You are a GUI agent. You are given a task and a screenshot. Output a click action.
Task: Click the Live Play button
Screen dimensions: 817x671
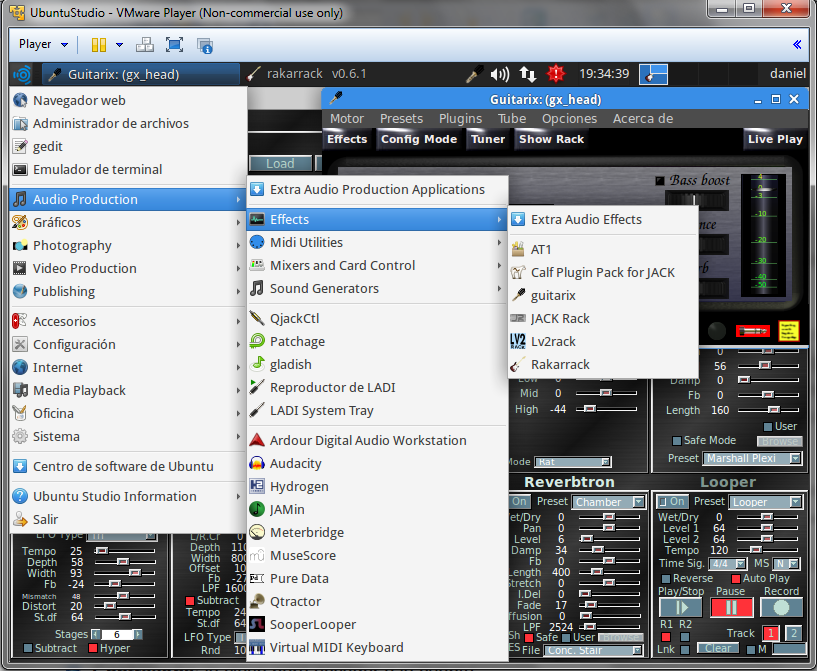pos(774,140)
